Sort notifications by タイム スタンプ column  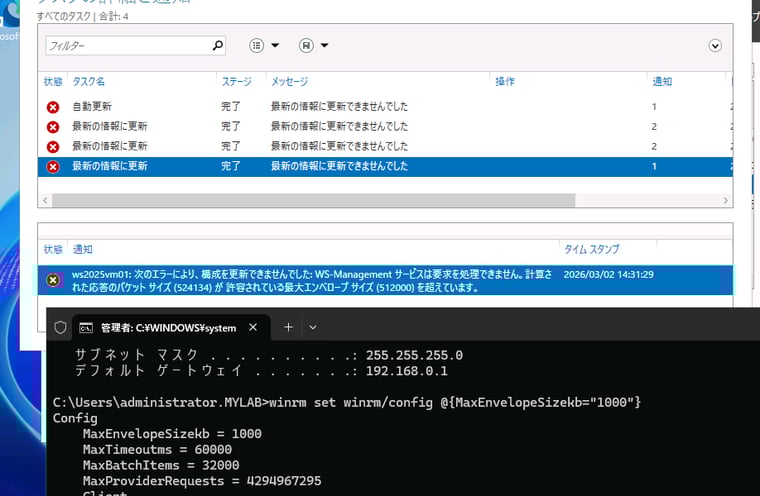pyautogui.click(x=591, y=249)
